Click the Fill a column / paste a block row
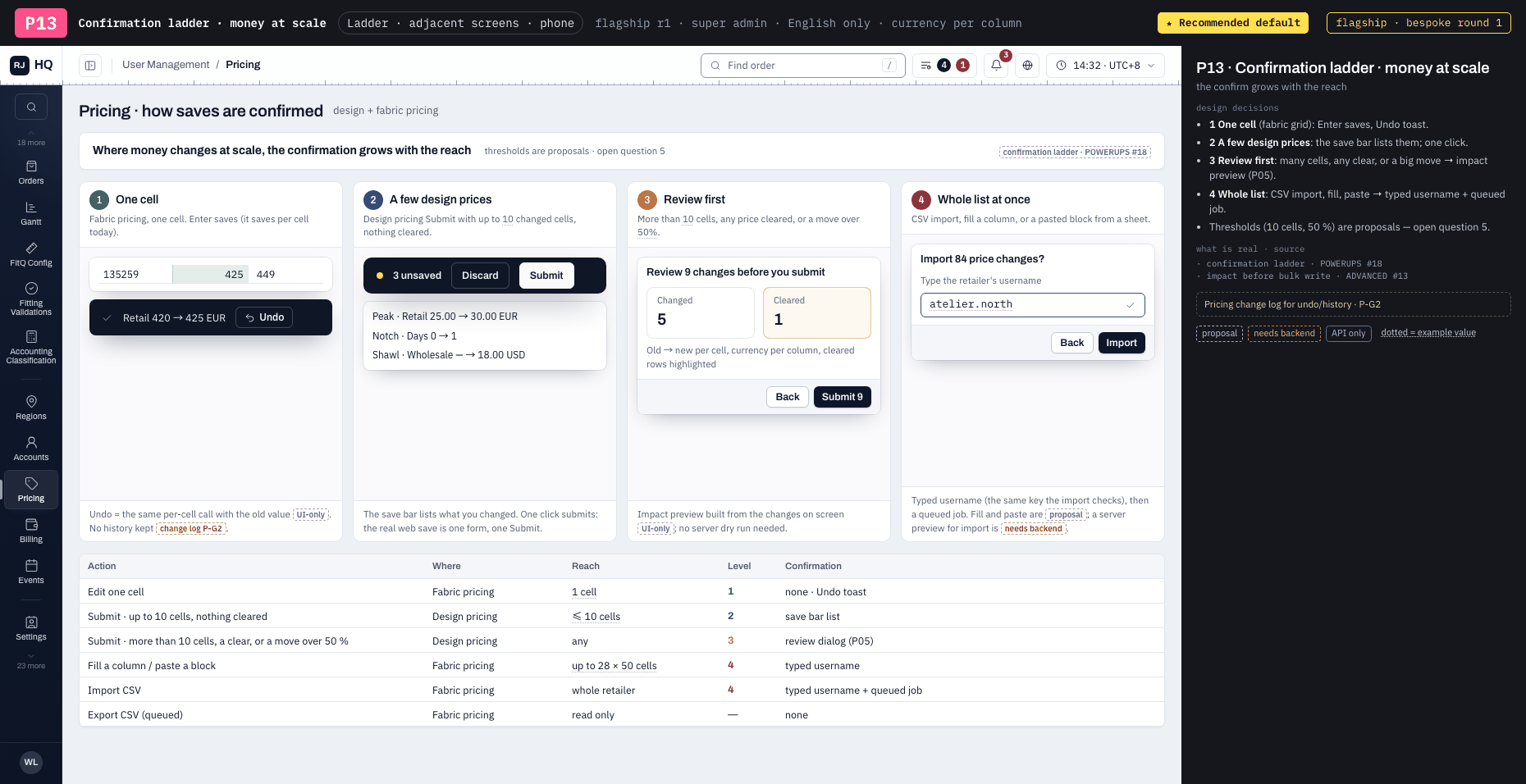This screenshot has height=784, width=1526. coord(622,665)
